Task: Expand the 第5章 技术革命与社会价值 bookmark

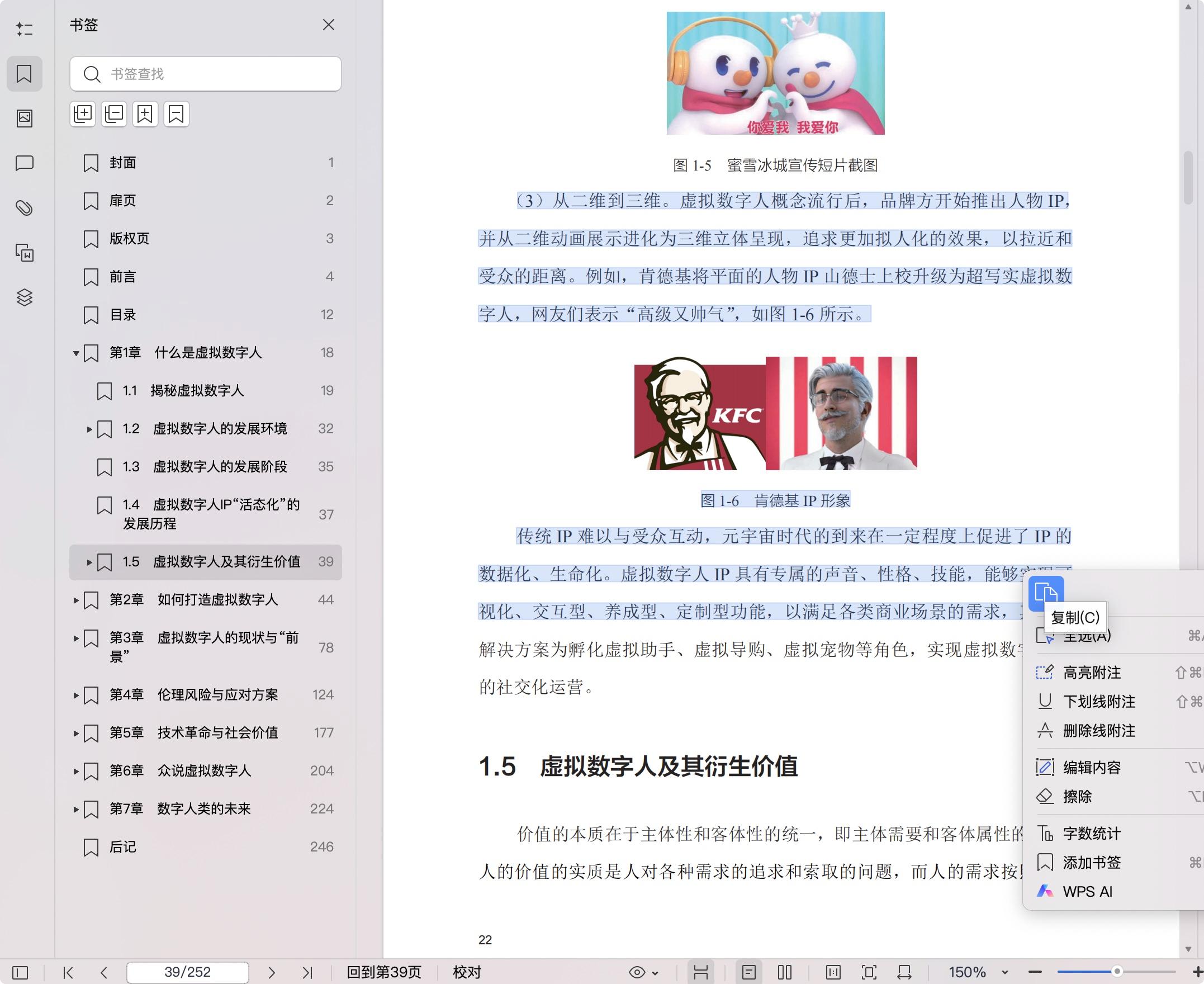Action: coord(76,733)
